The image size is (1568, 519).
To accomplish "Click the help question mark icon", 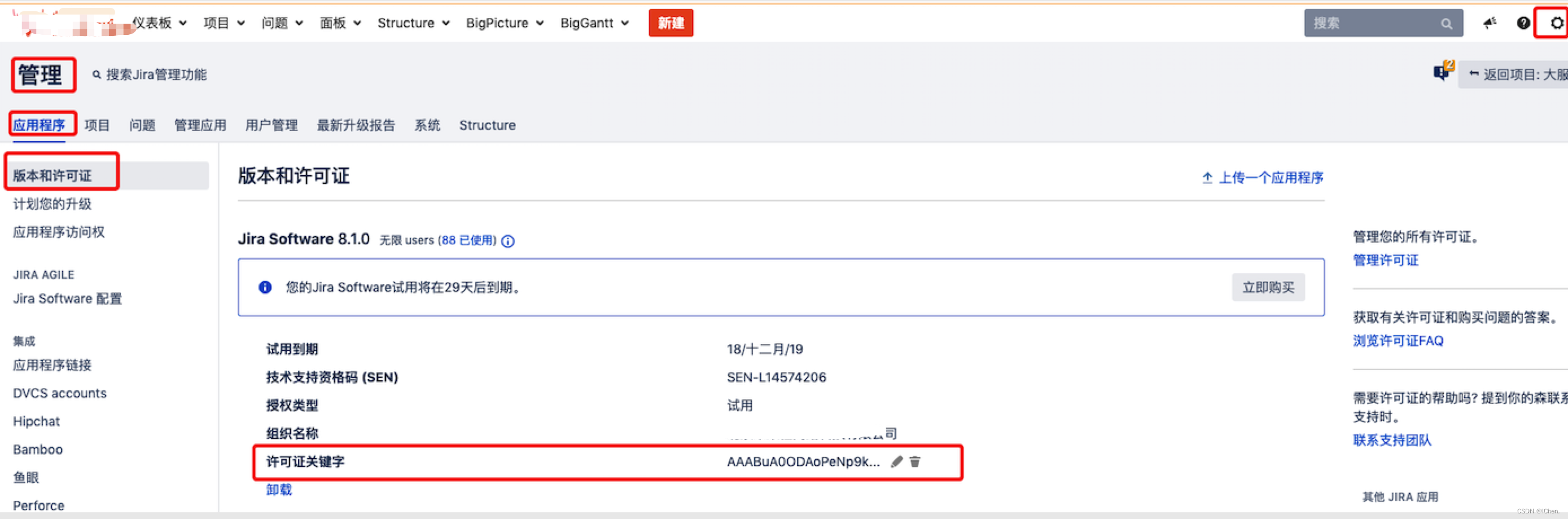I will [1522, 23].
